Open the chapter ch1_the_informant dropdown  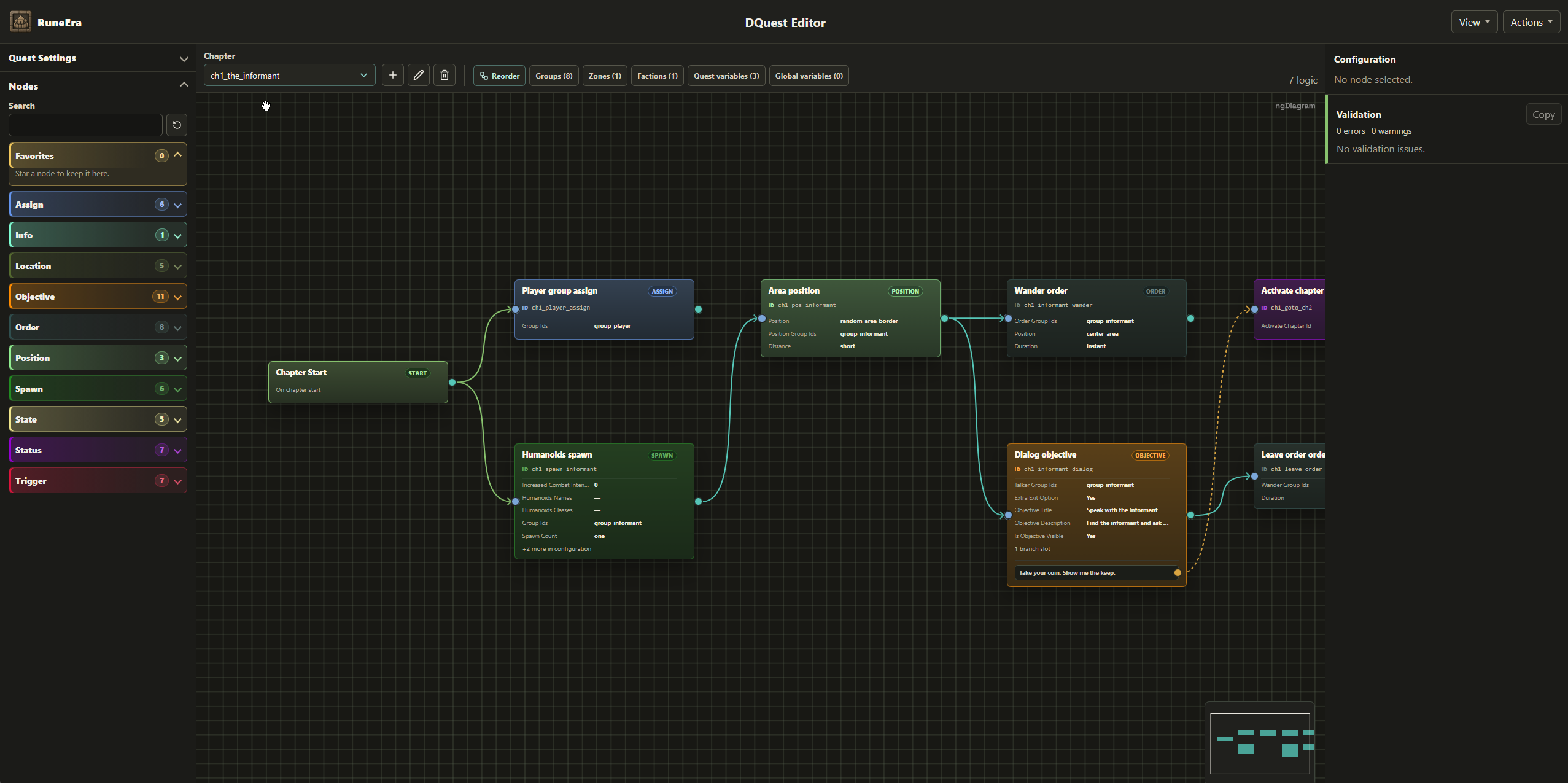click(x=289, y=76)
